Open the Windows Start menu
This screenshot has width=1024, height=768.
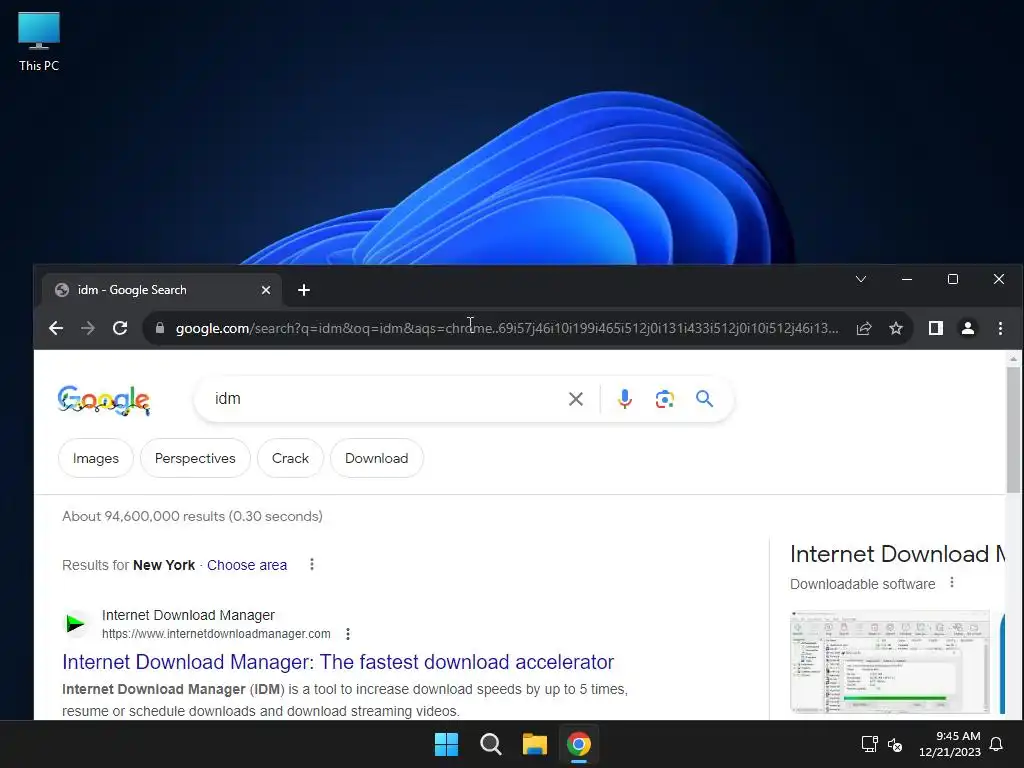coord(447,744)
